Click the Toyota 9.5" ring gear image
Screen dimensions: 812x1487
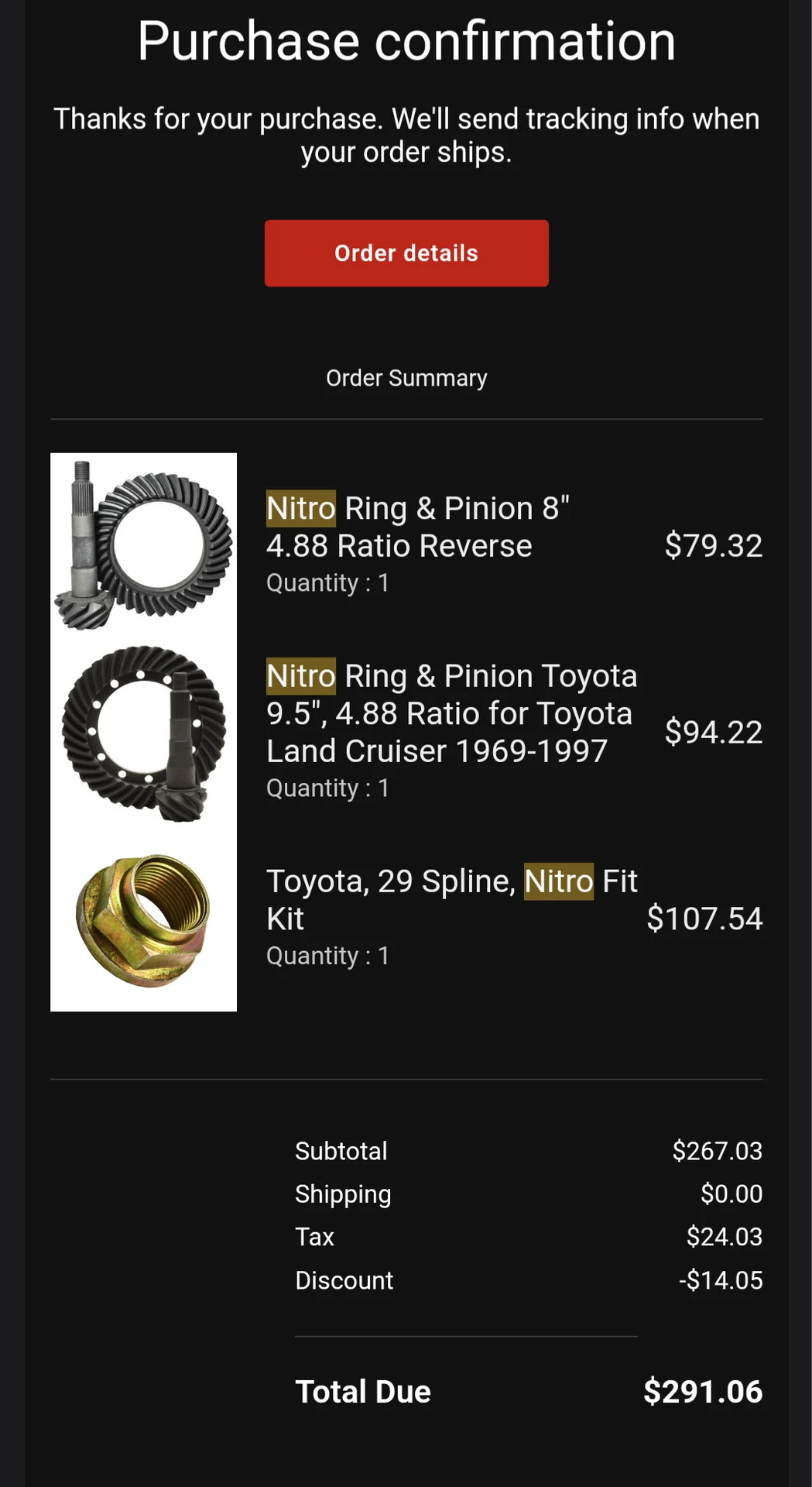tap(143, 732)
